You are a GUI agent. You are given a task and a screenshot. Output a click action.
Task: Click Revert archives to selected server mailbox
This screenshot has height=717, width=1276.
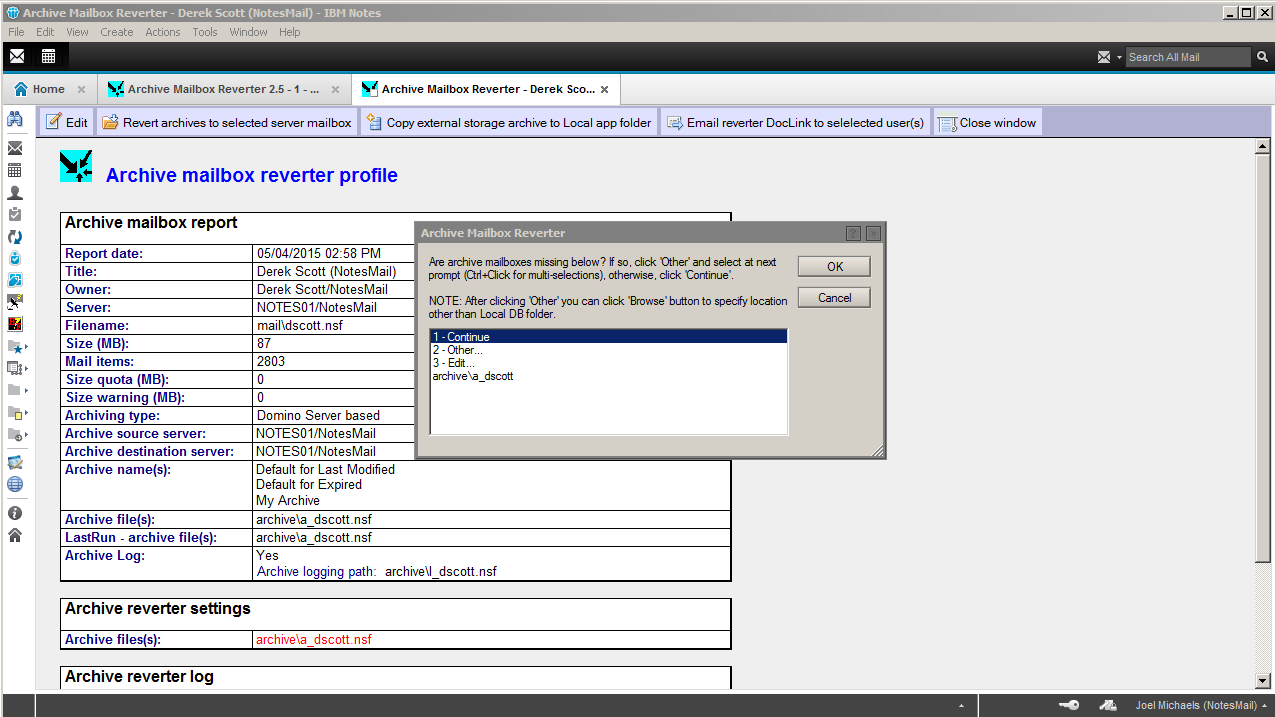(227, 123)
